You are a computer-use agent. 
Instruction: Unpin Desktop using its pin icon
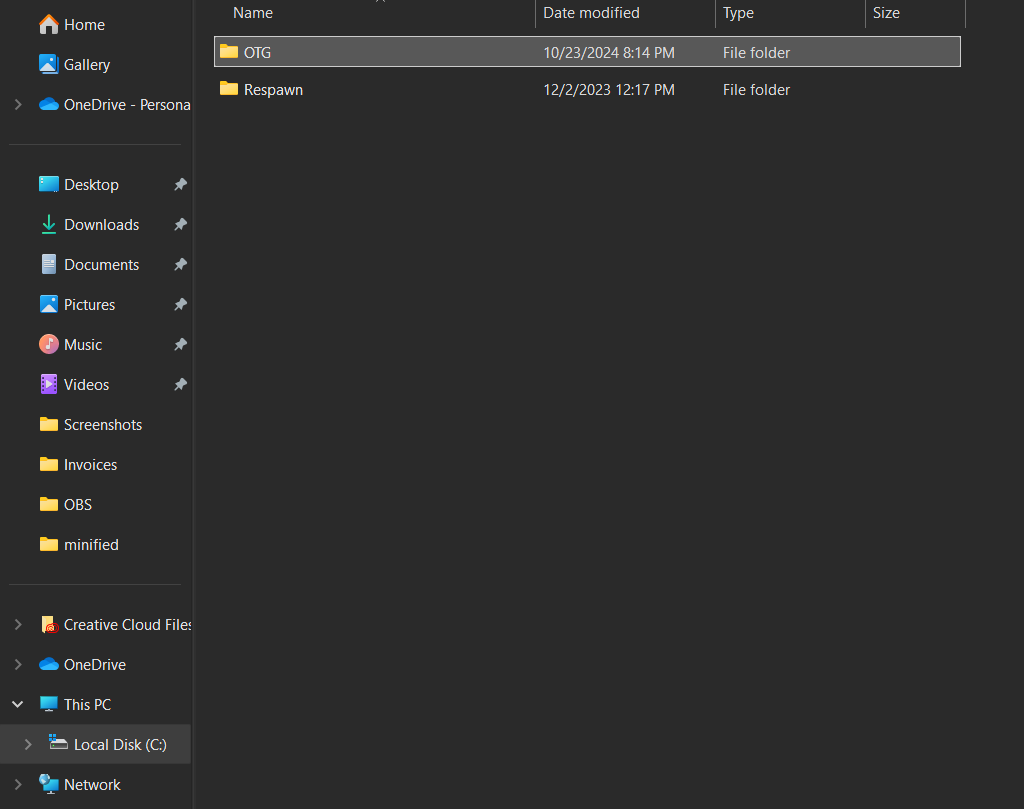point(180,185)
